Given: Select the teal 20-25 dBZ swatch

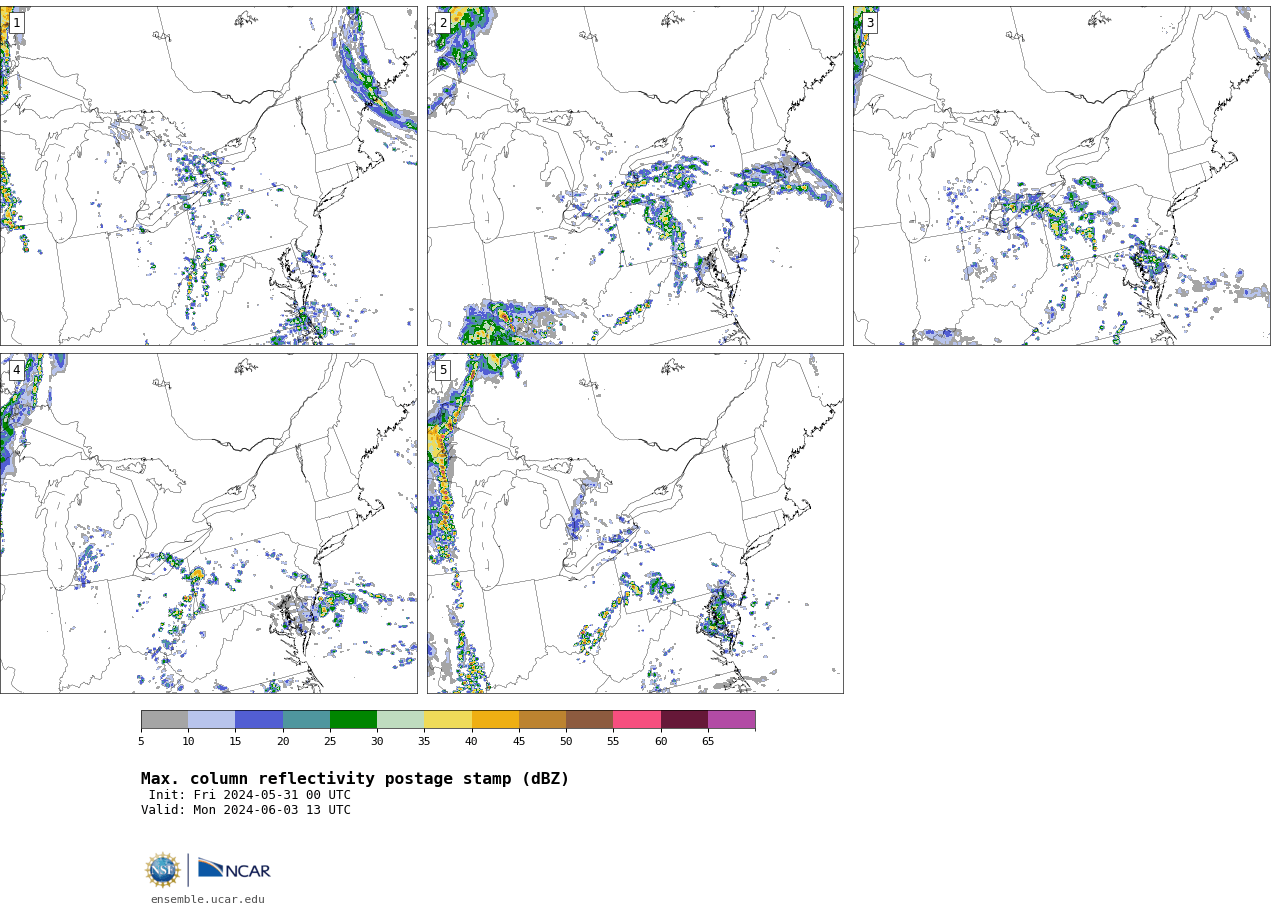Looking at the screenshot, I should [x=306, y=720].
